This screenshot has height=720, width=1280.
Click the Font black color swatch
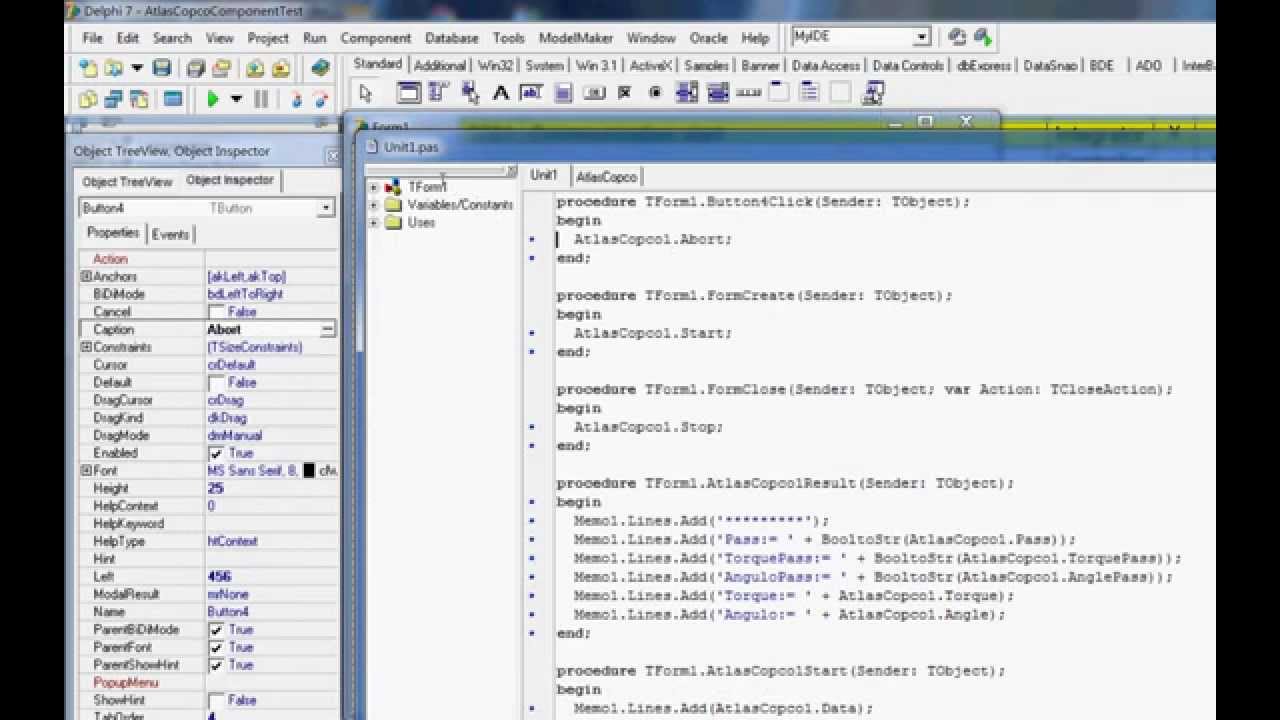pyautogui.click(x=309, y=470)
